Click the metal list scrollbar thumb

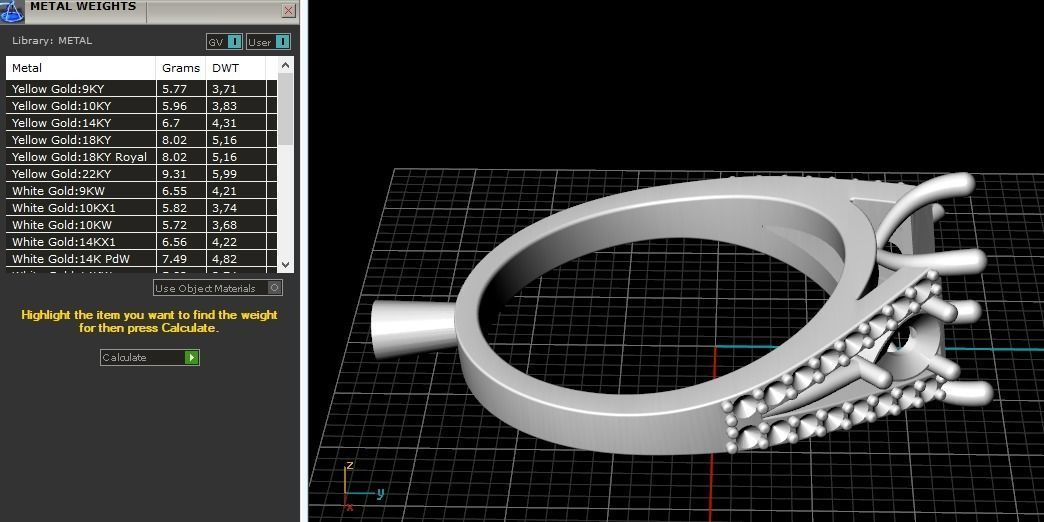(286, 109)
